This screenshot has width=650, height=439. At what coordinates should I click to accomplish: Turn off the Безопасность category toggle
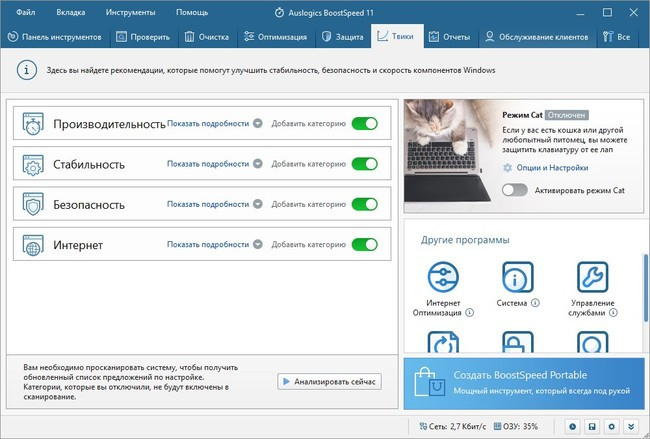[364, 204]
